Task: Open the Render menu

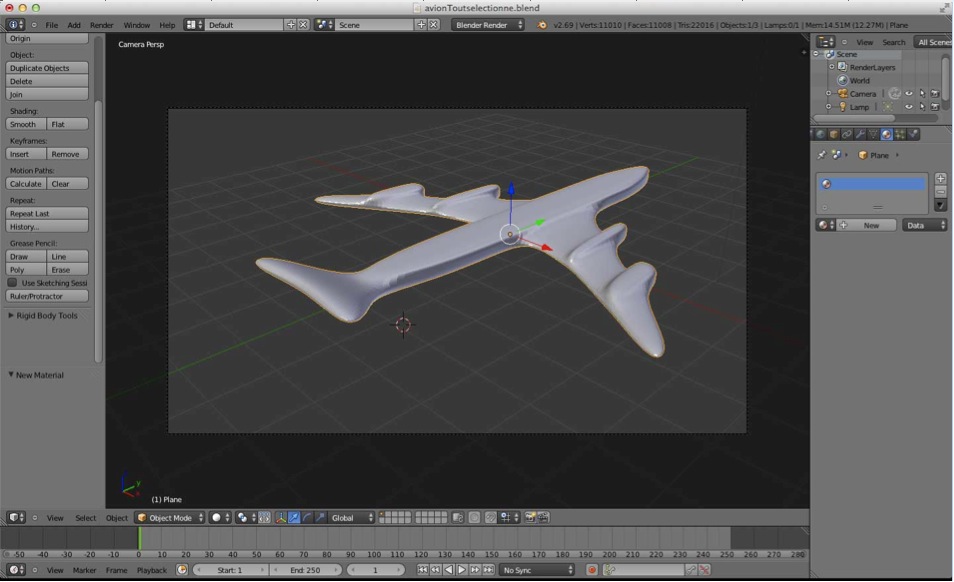Action: click(102, 25)
